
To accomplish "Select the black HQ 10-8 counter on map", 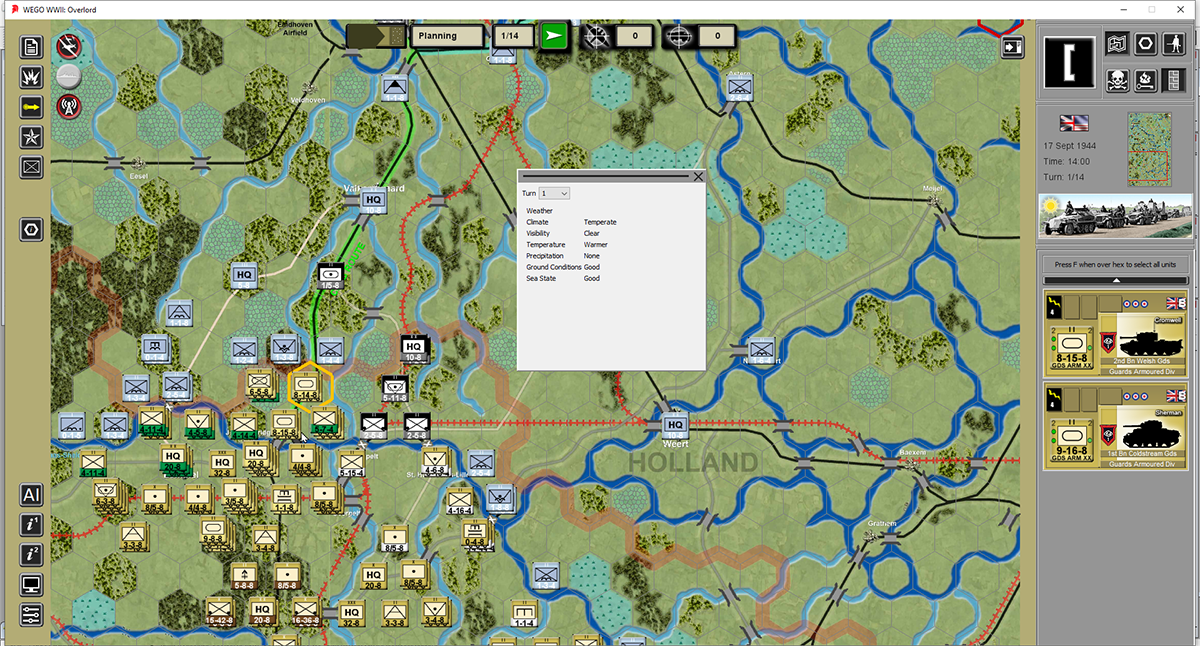I will pyautogui.click(x=414, y=347).
